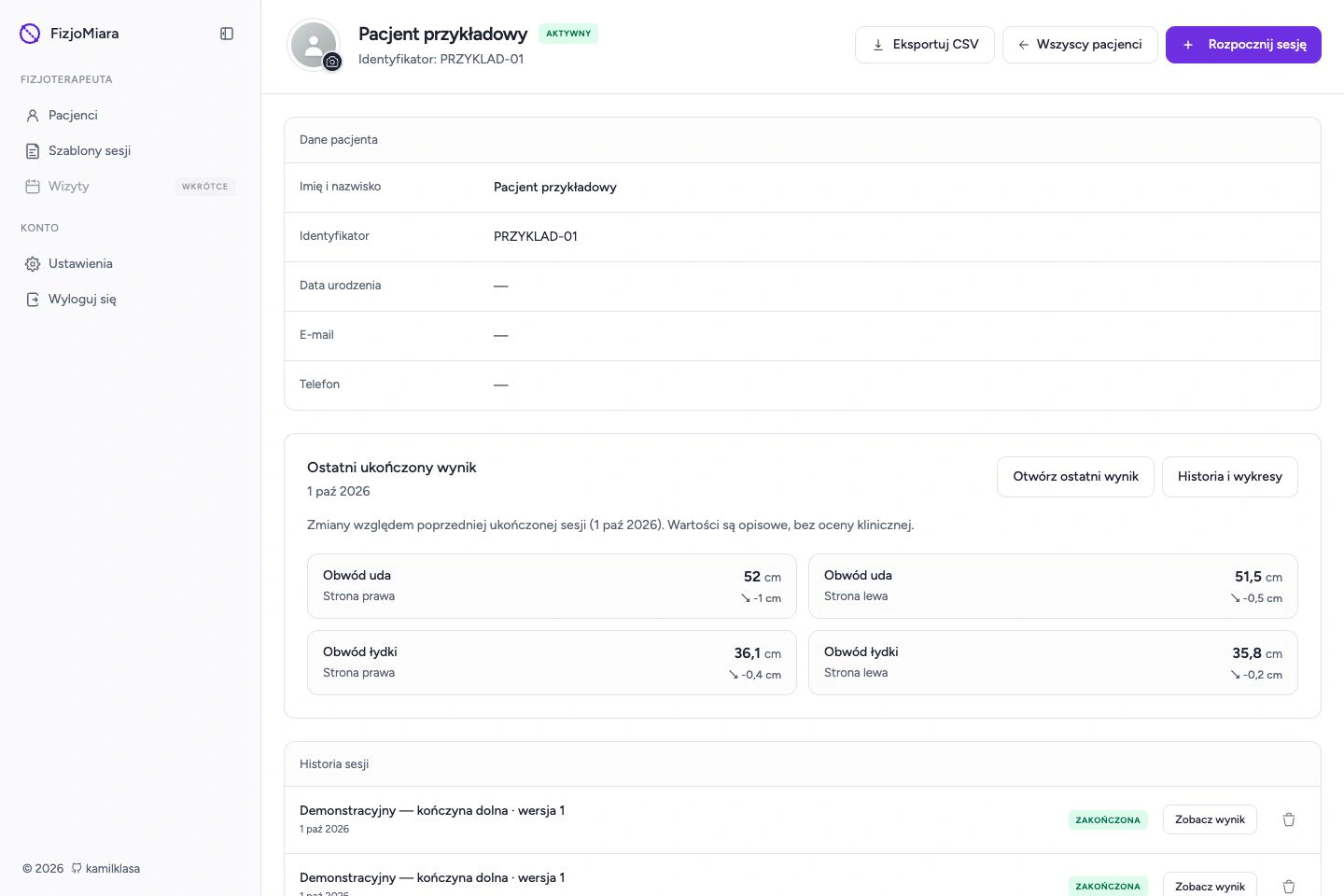This screenshot has width=1344, height=896.
Task: Click Zobacz wynik in the second session row
Action: [1210, 886]
